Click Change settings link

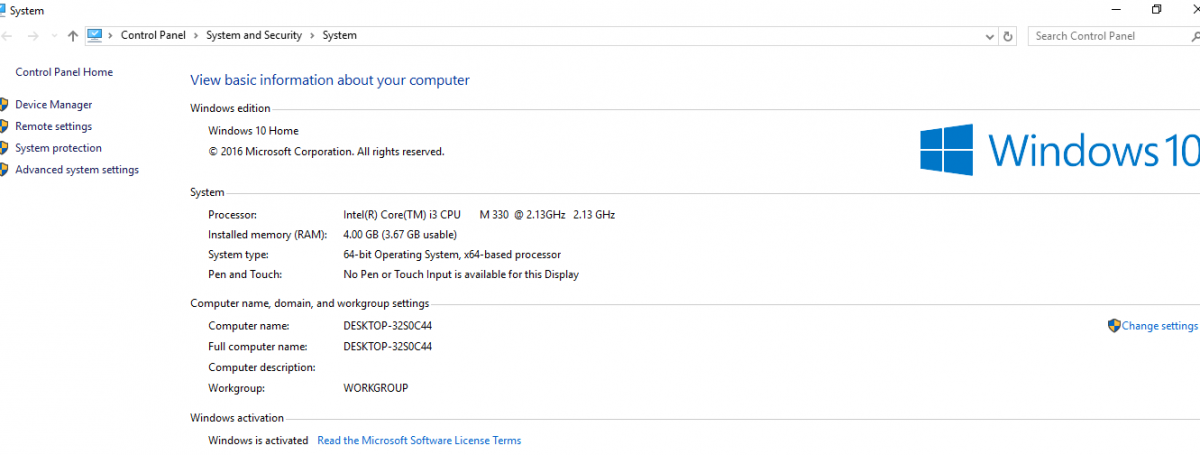[x=1160, y=326]
